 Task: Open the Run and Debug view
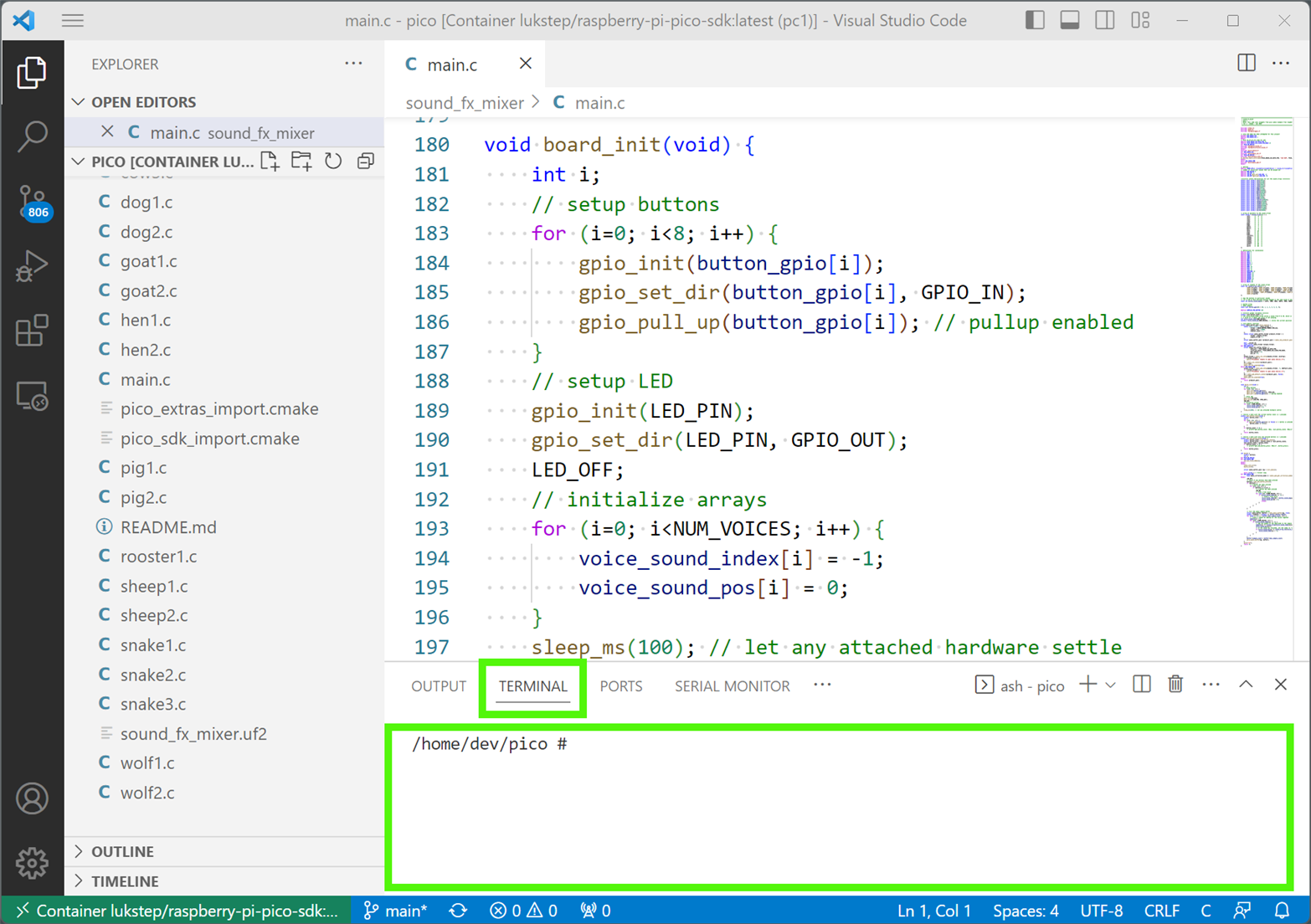click(x=32, y=266)
